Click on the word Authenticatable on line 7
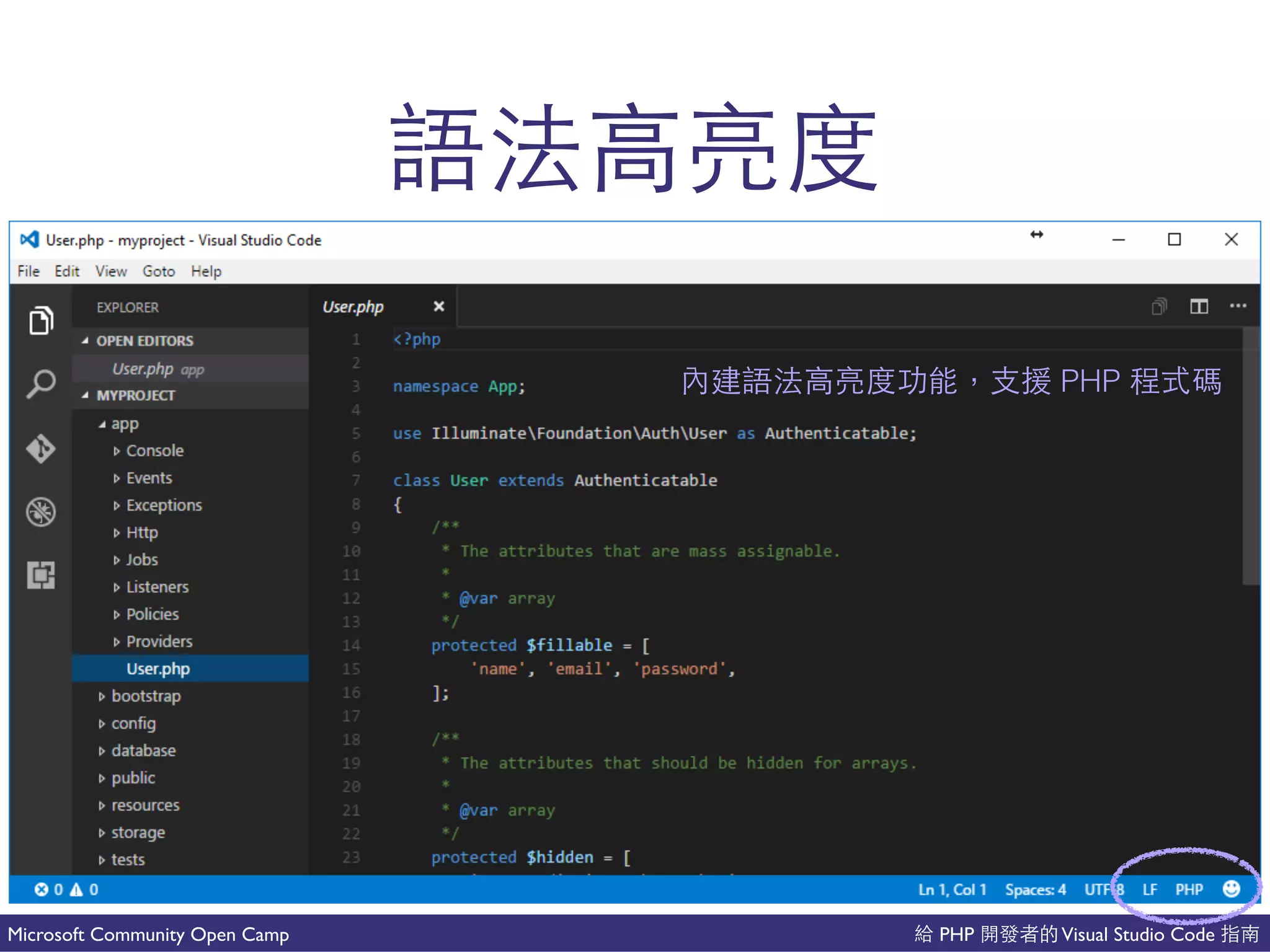The height and width of the screenshot is (952, 1270). (646, 480)
